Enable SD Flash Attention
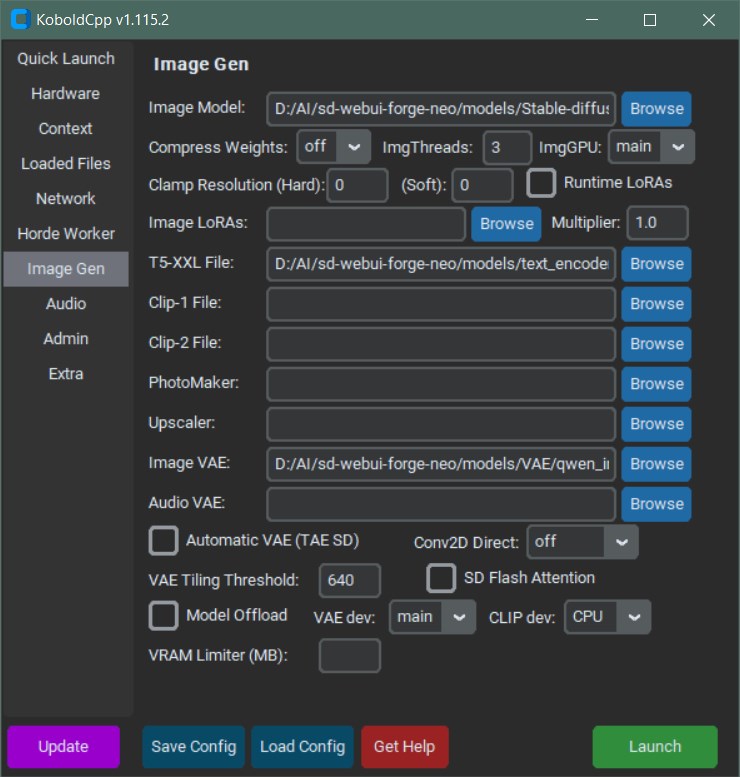Screen dimensions: 740x777 click(441, 578)
